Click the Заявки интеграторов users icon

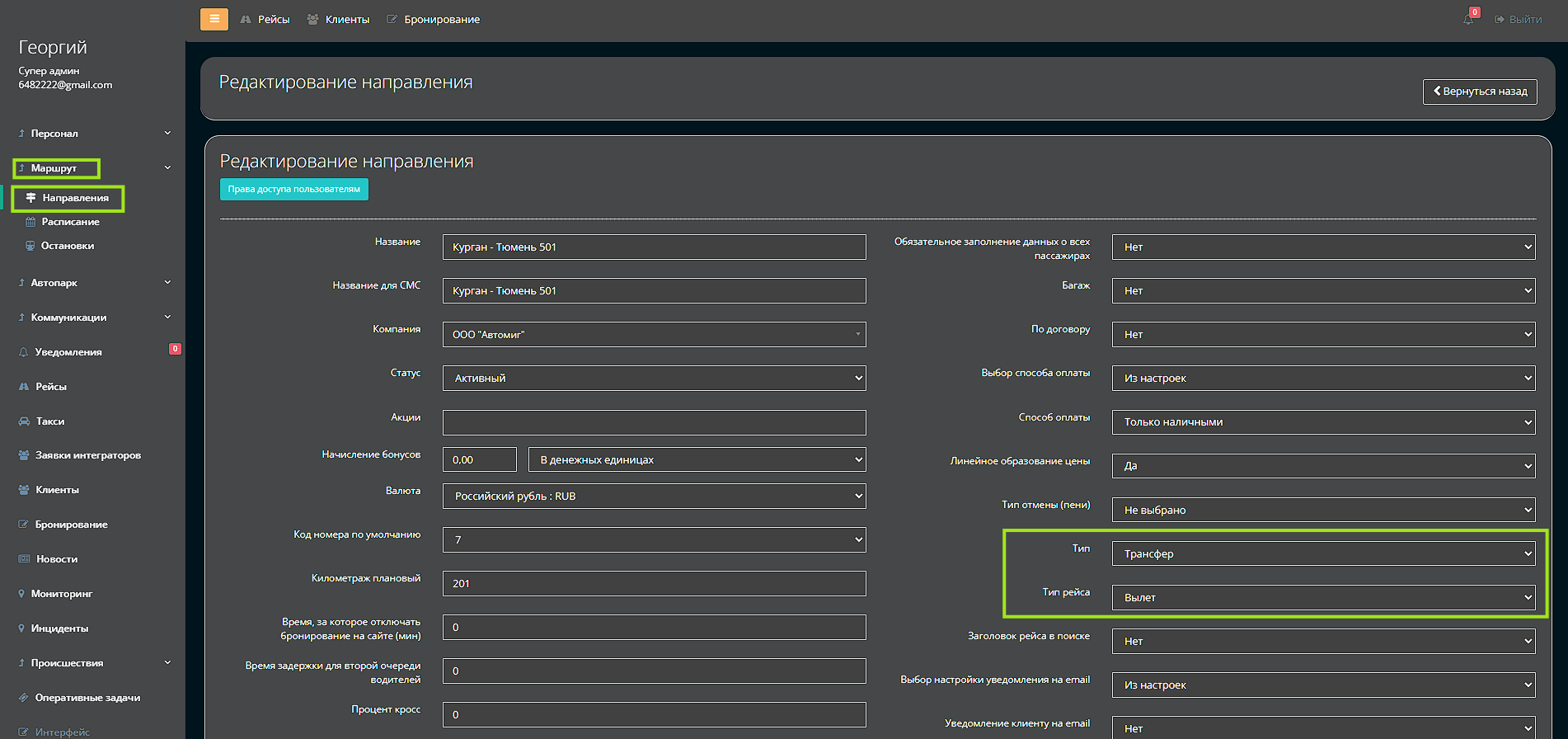point(24,455)
